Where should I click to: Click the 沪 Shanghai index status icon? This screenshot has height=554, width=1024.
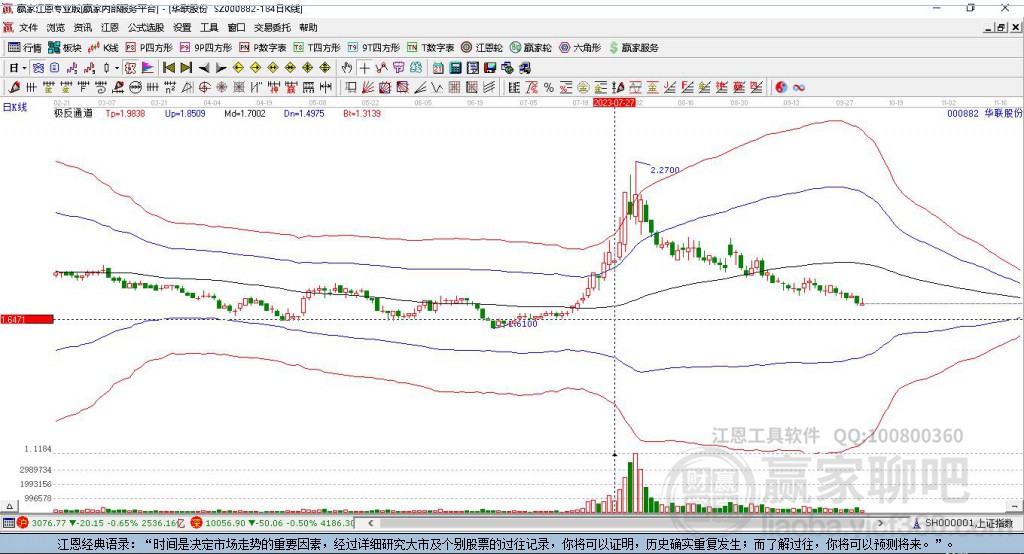point(23,523)
